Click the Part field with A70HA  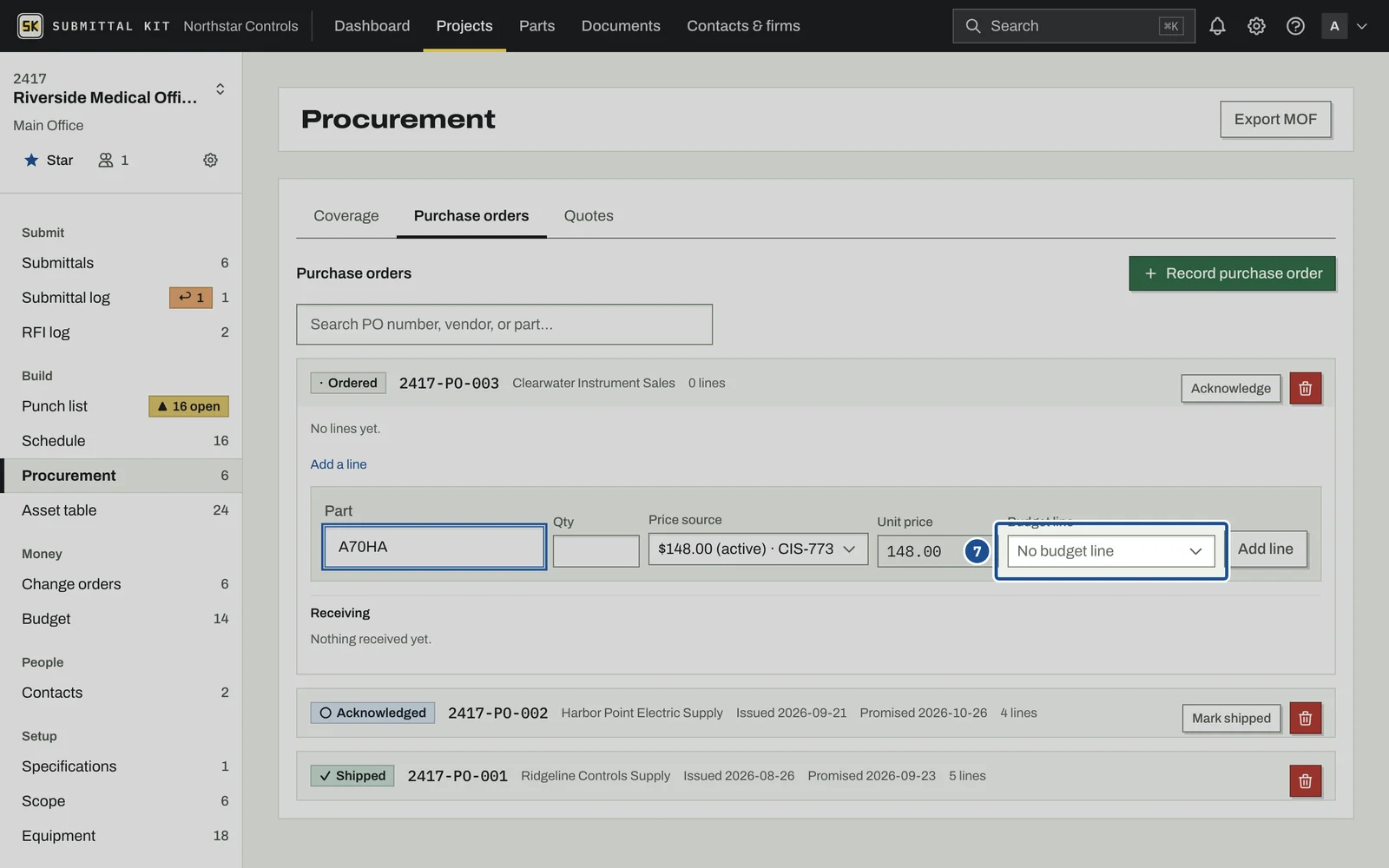(433, 547)
